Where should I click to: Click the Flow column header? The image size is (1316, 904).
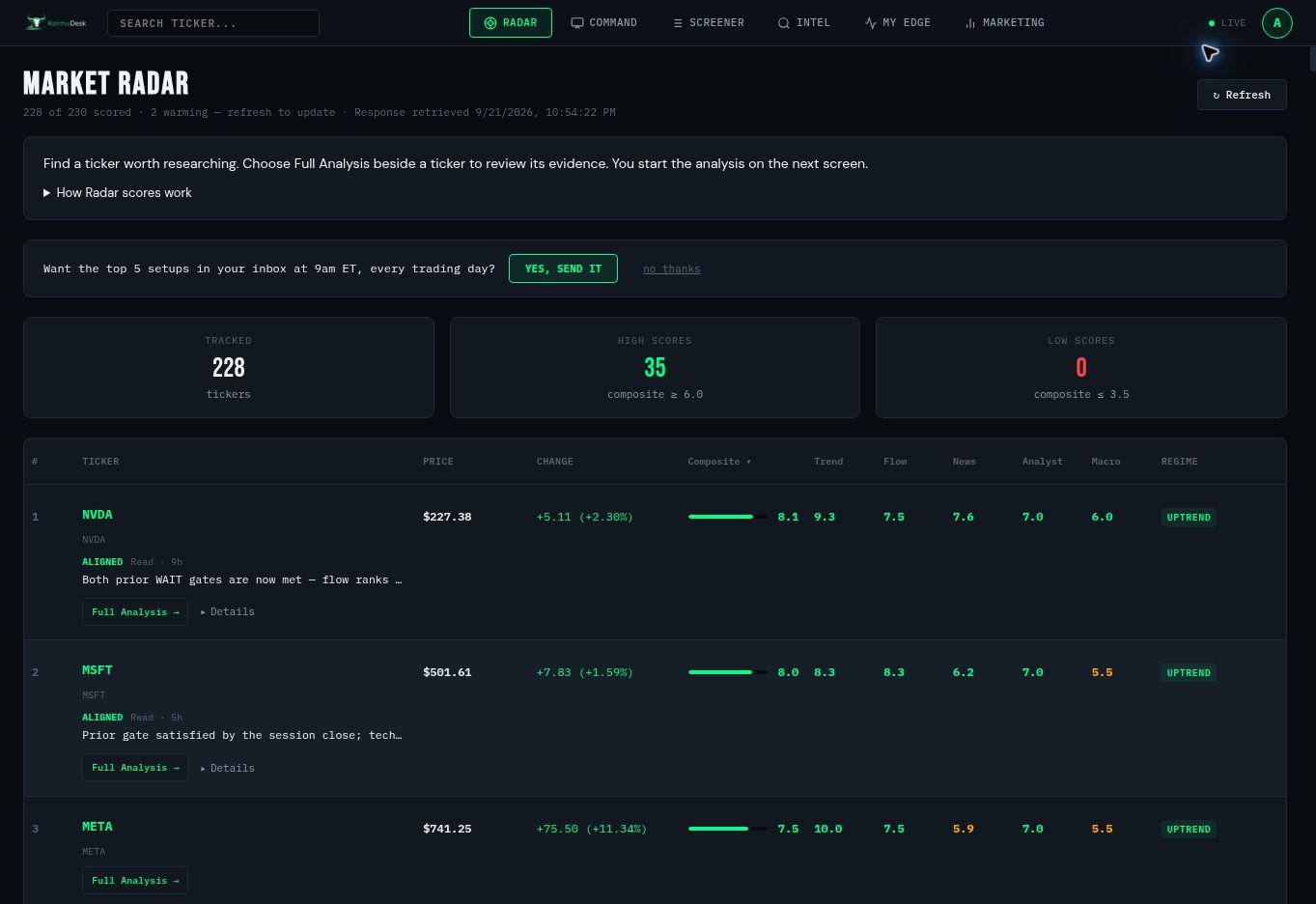pyautogui.click(x=895, y=462)
